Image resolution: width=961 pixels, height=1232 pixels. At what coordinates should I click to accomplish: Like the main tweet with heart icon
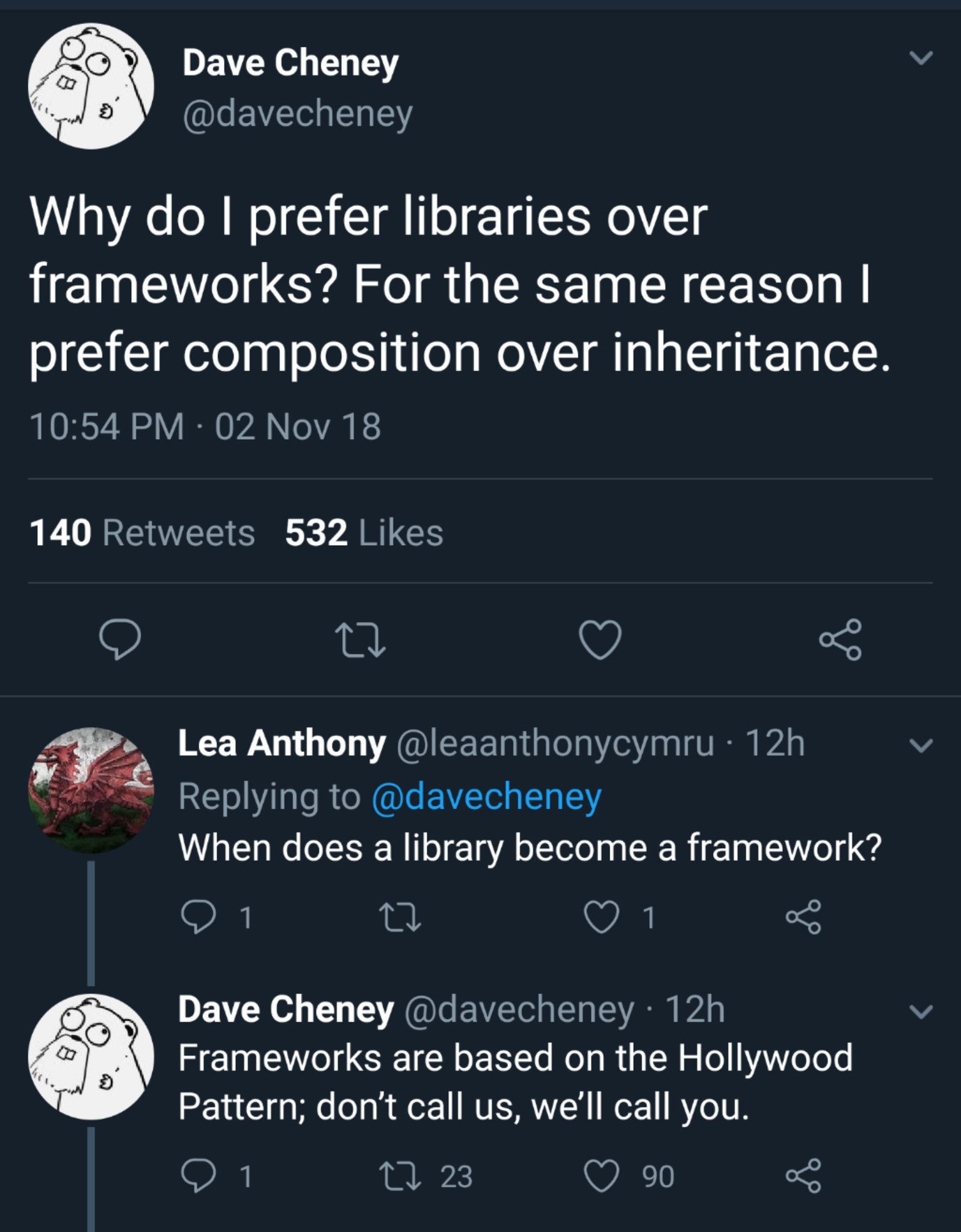click(x=600, y=639)
